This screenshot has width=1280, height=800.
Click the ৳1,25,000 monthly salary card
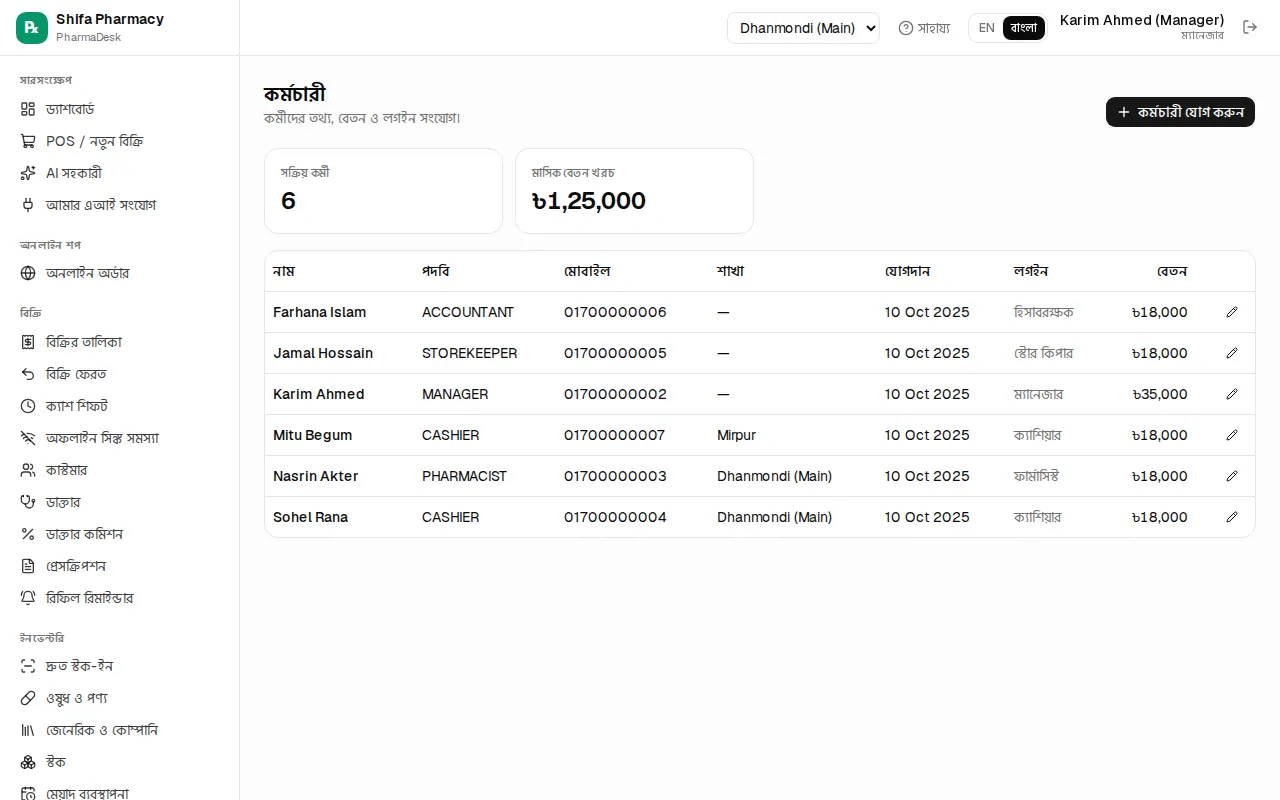(634, 191)
